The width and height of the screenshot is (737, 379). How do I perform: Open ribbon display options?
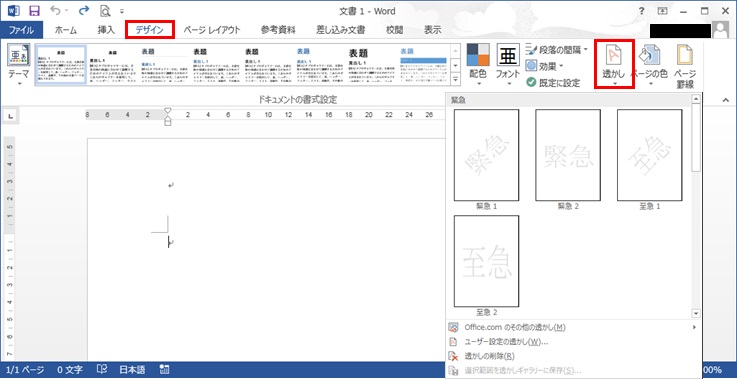coord(663,11)
